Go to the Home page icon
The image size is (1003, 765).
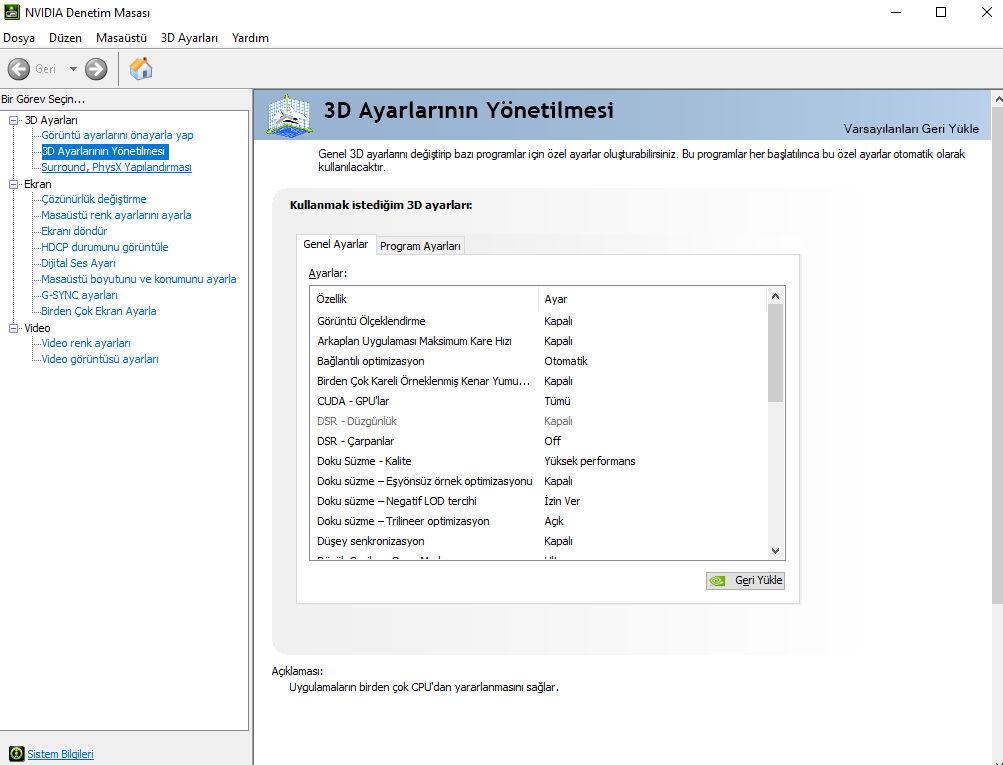point(141,68)
